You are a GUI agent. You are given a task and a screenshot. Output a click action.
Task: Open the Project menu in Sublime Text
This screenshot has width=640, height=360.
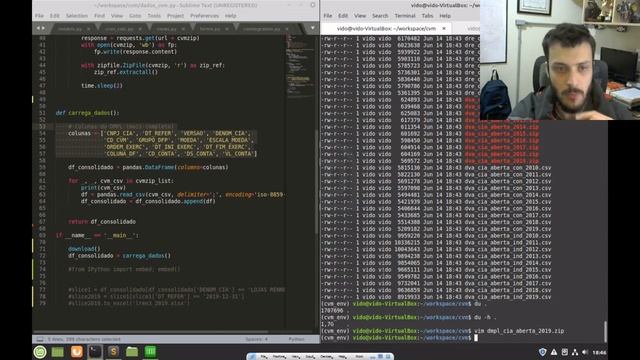176,16
